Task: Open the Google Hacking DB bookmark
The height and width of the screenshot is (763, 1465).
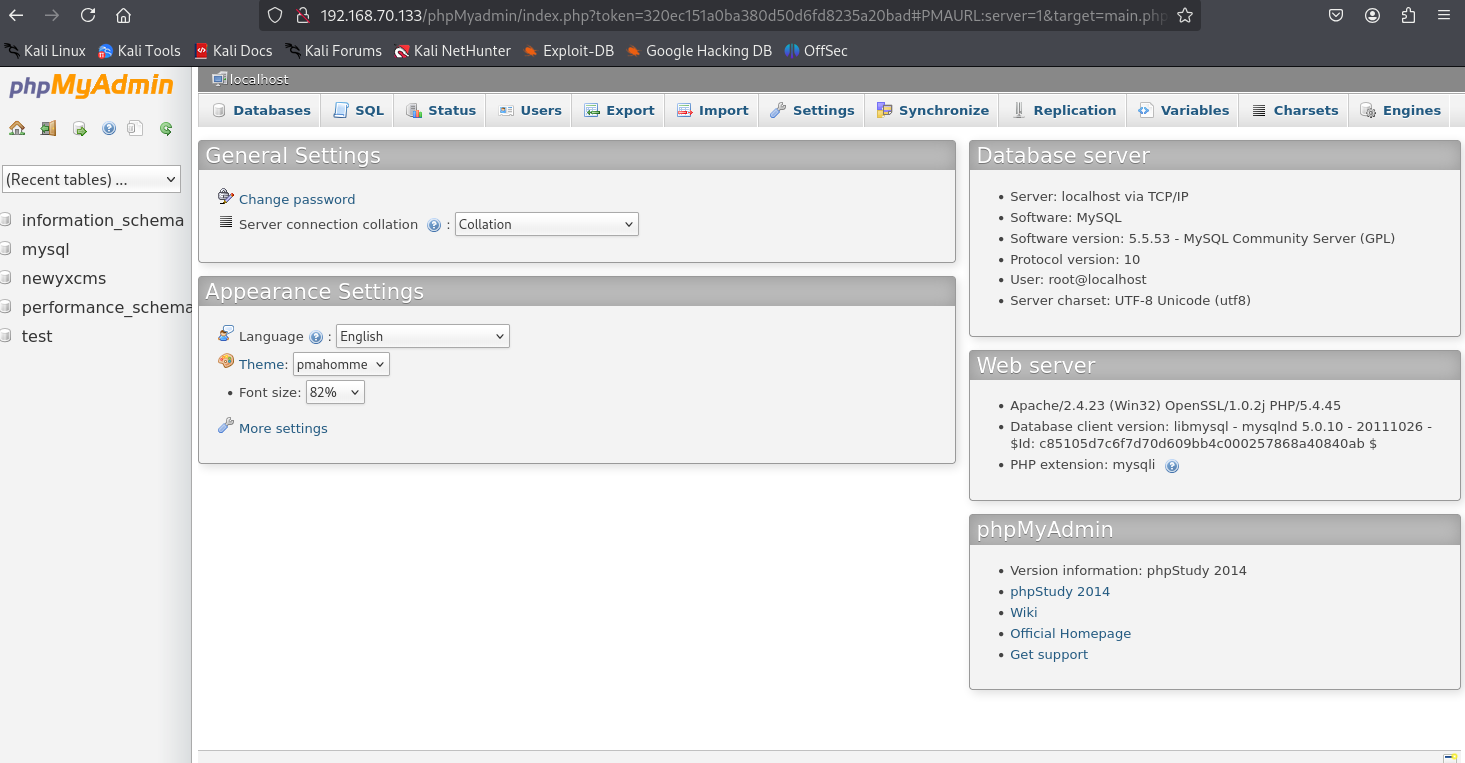Action: 699,50
